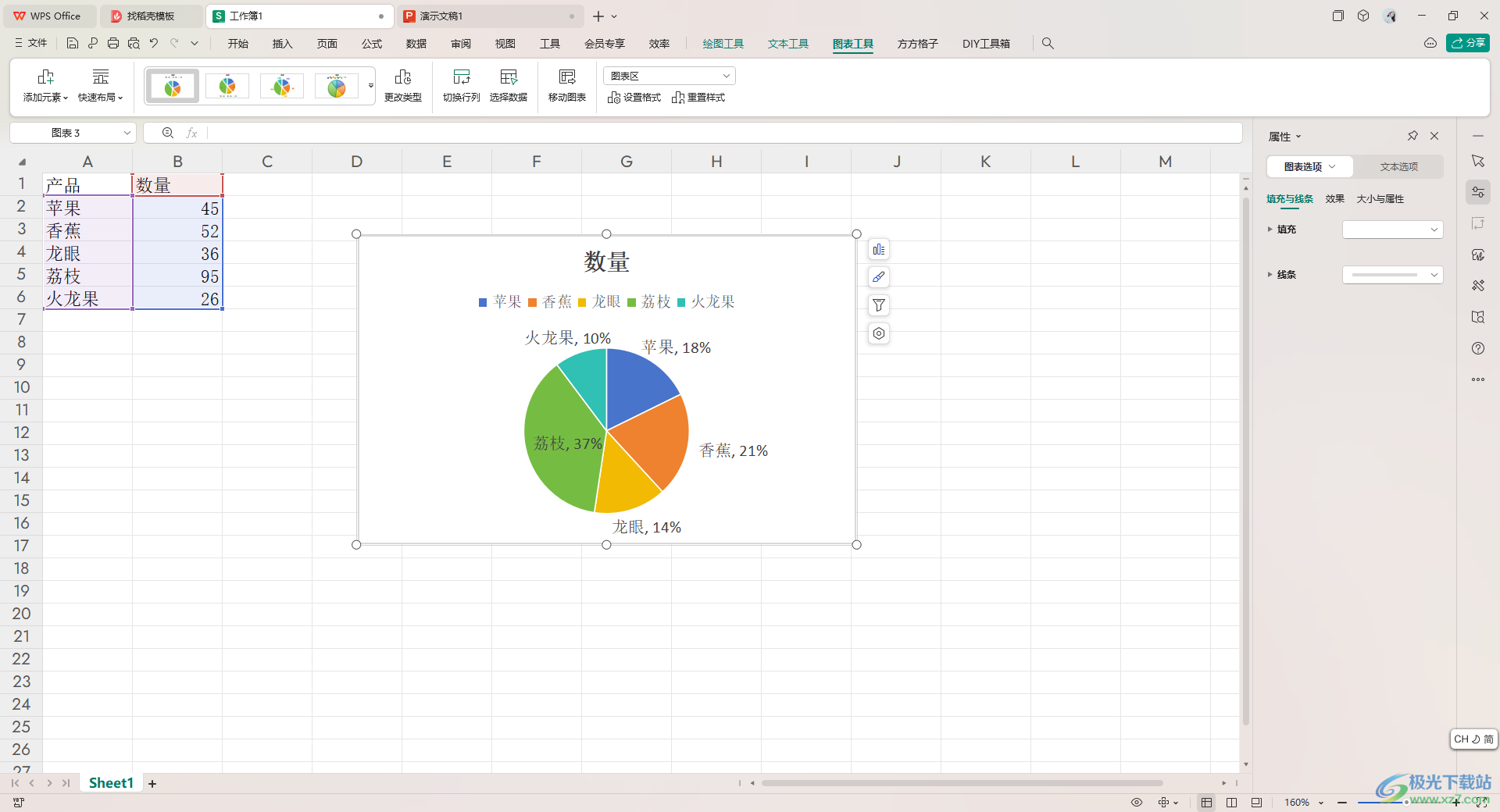The image size is (1500, 812).
Task: Click the Undo arrow icon
Action: point(154,44)
